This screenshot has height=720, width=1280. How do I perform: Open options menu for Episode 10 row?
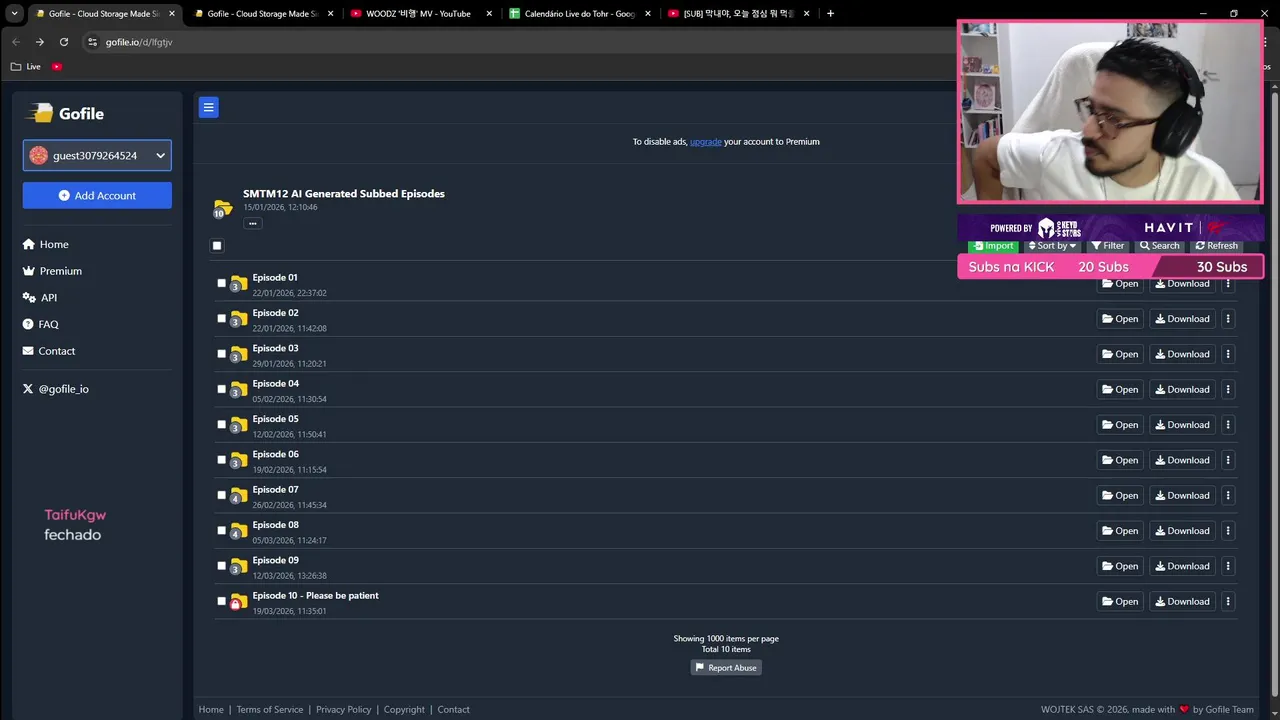(1228, 601)
